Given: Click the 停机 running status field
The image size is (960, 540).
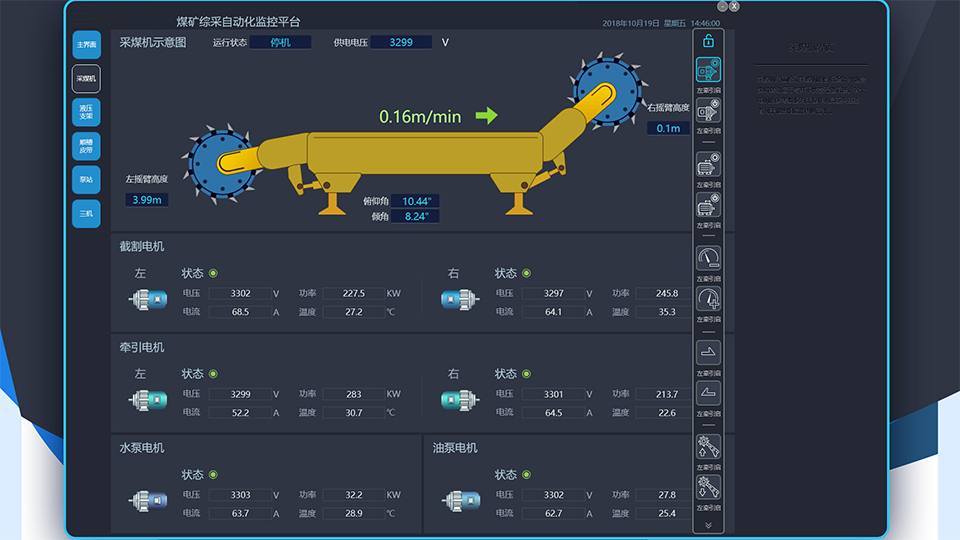Looking at the screenshot, I should point(280,42).
